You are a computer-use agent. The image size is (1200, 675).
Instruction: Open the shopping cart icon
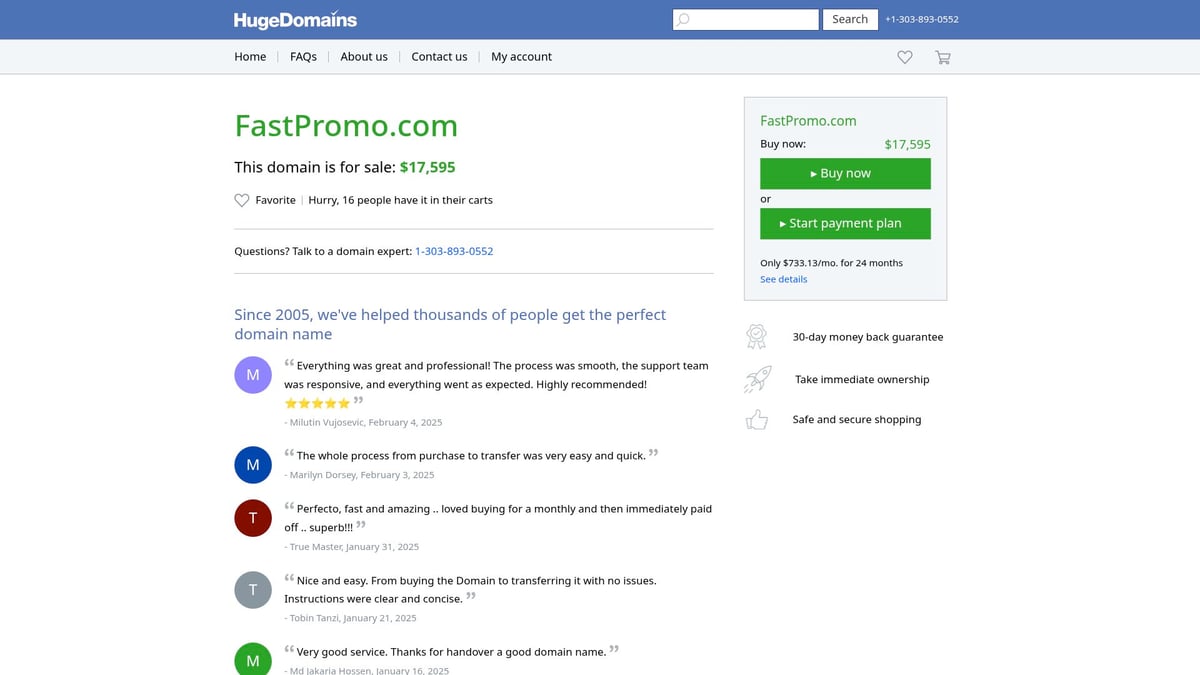coord(942,57)
